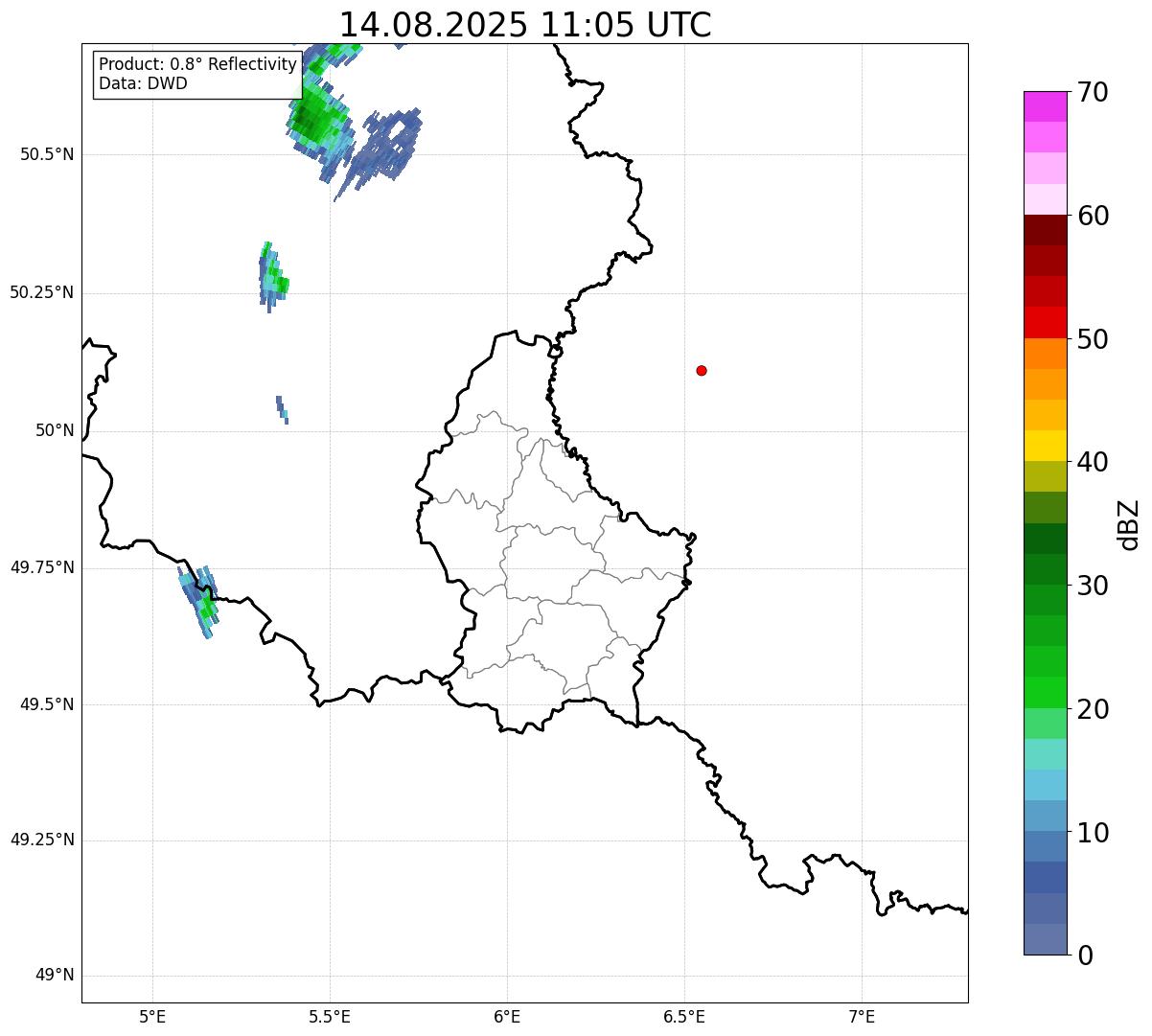This screenshot has width=1152, height=1036.
Task: Click the latitude label "50.25°N"
Action: (x=42, y=292)
